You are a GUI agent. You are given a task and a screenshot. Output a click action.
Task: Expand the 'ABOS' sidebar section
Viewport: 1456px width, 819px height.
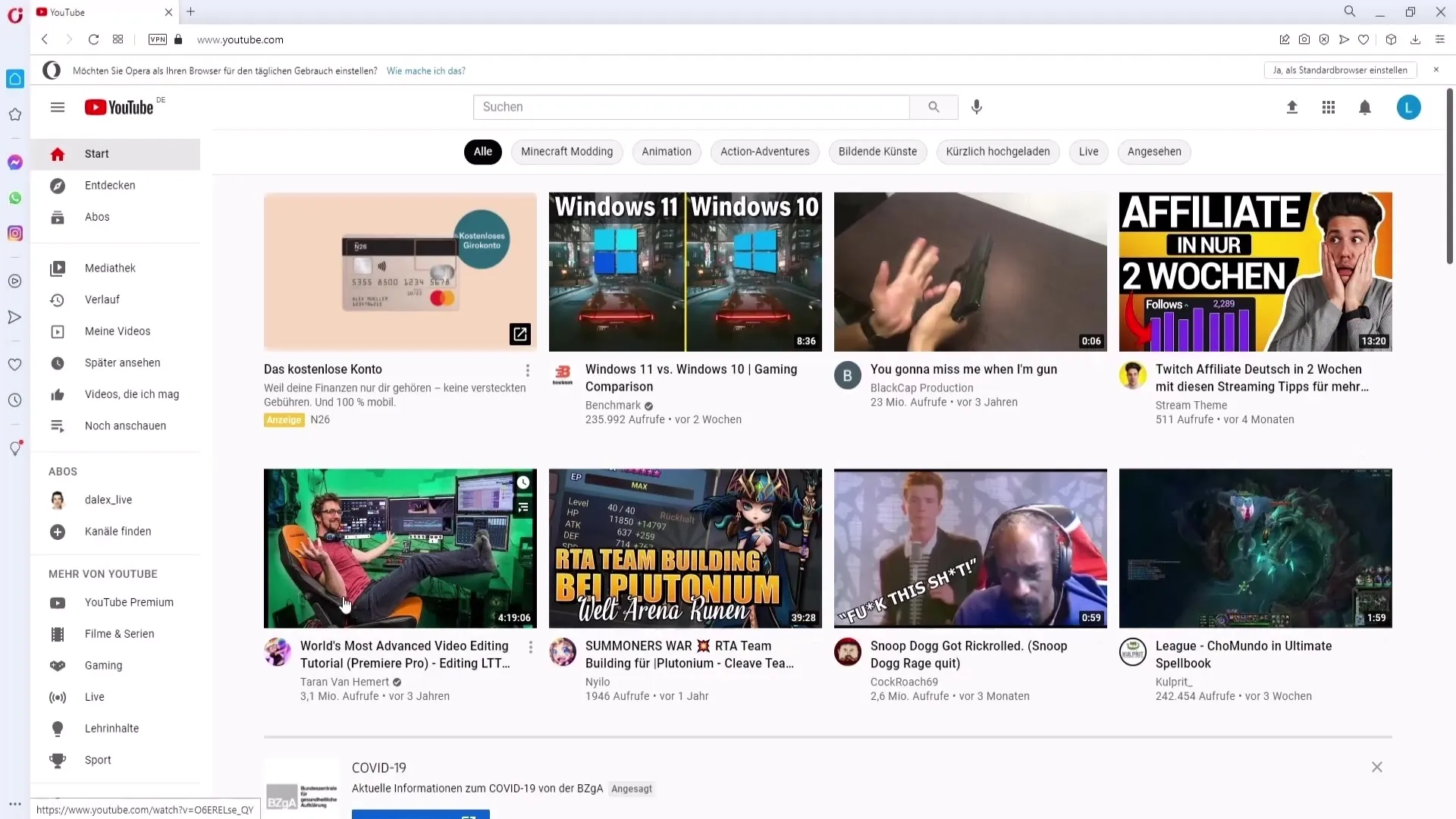[x=62, y=471]
